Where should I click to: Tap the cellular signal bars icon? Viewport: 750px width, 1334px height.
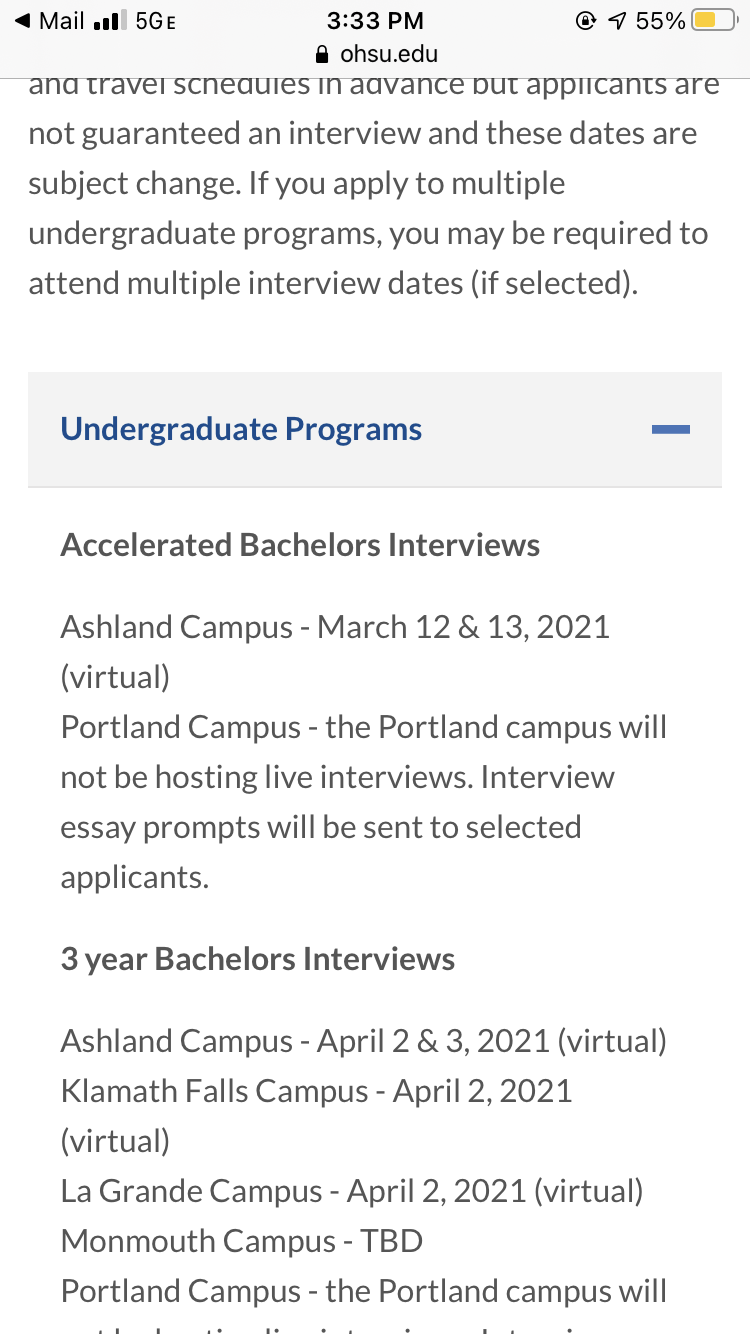pyautogui.click(x=106, y=21)
